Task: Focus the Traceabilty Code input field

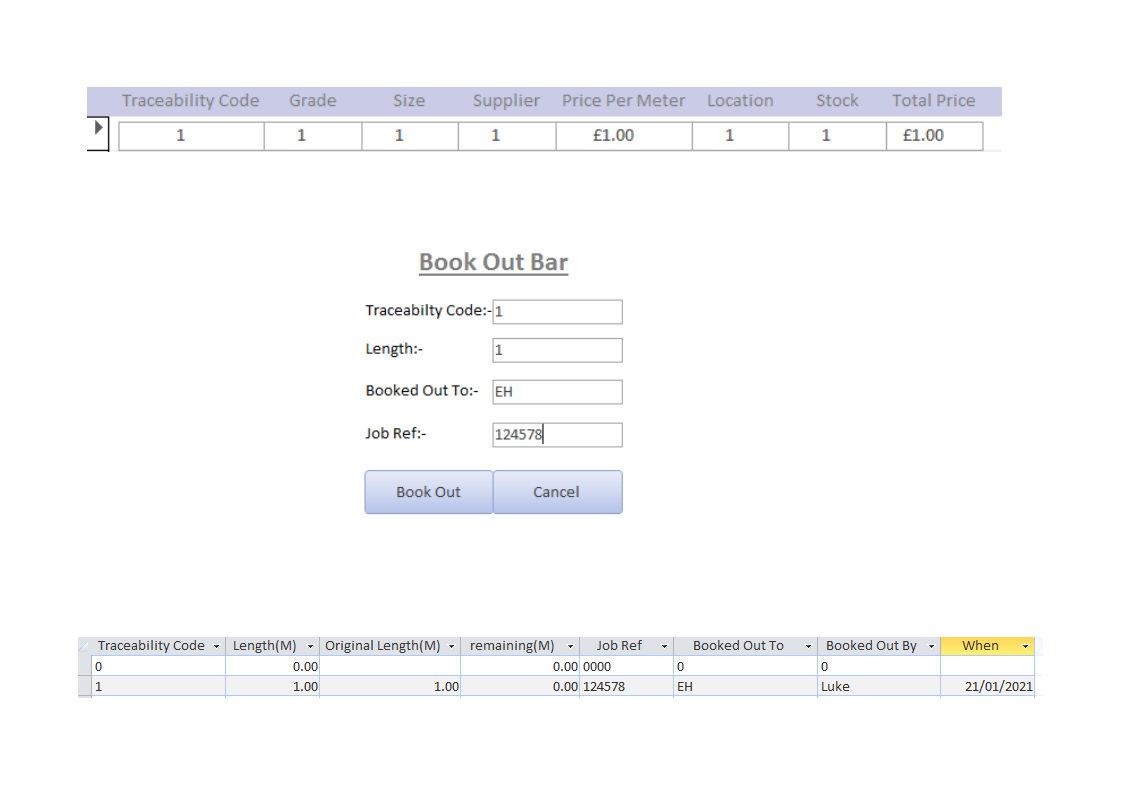Action: pos(557,311)
